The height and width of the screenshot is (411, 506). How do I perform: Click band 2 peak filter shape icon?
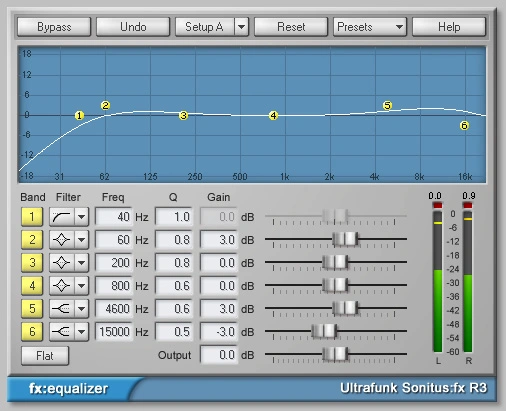click(62, 240)
